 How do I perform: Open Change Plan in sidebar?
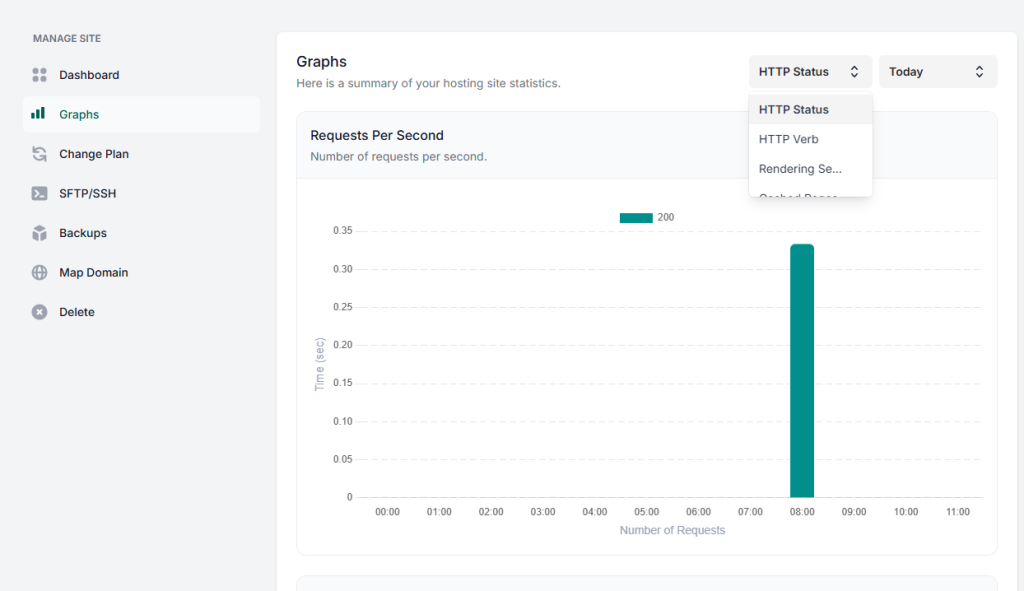tap(142, 154)
